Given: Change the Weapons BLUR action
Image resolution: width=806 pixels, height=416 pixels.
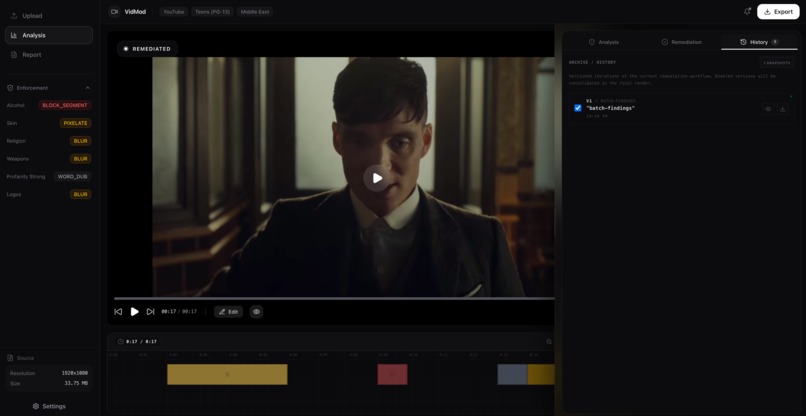Looking at the screenshot, I should pyautogui.click(x=81, y=159).
